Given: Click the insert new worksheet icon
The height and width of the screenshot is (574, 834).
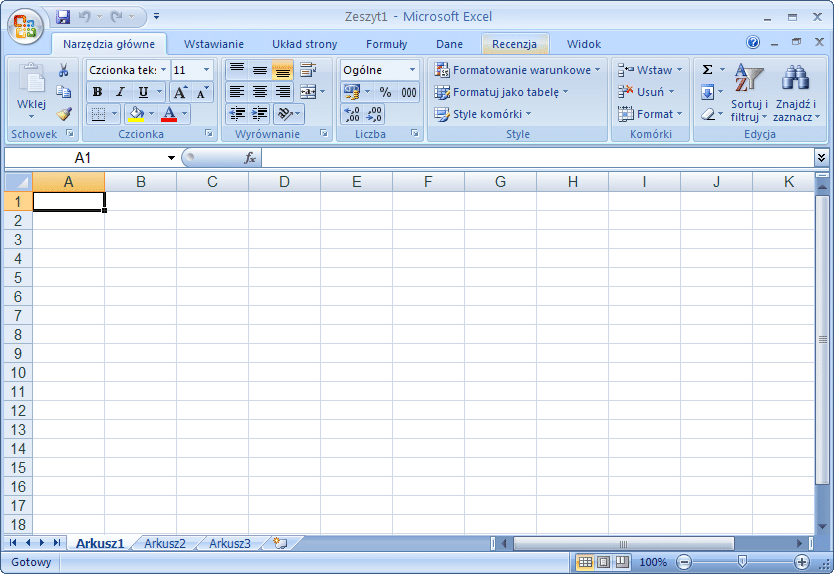Looking at the screenshot, I should 280,543.
